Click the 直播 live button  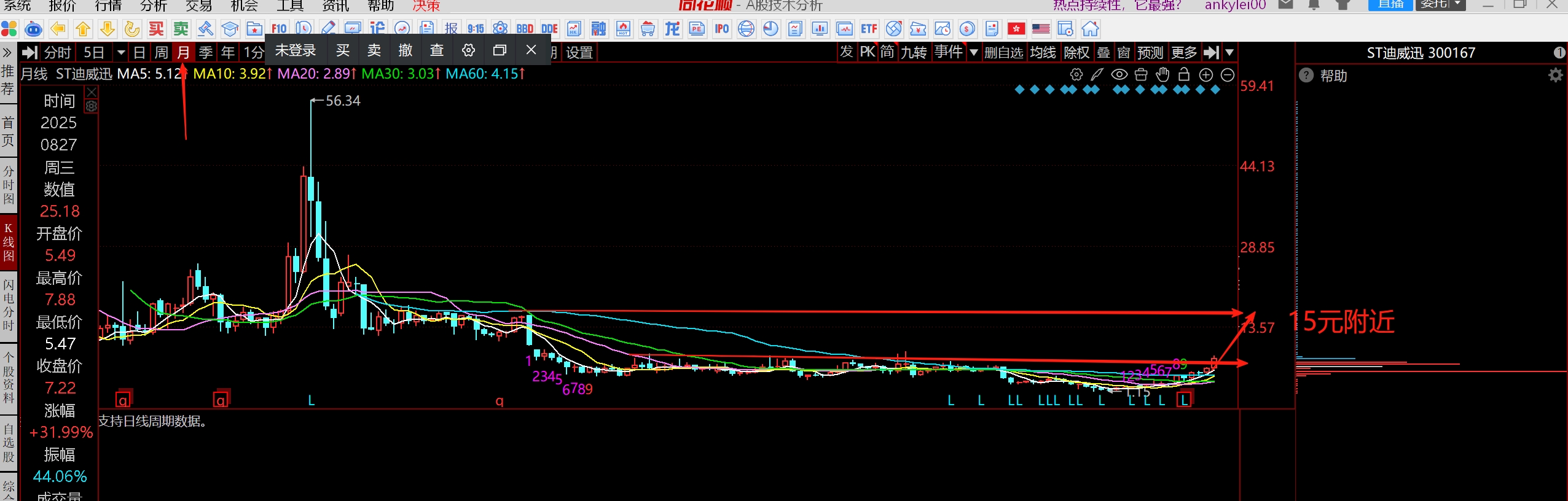[x=1390, y=4]
